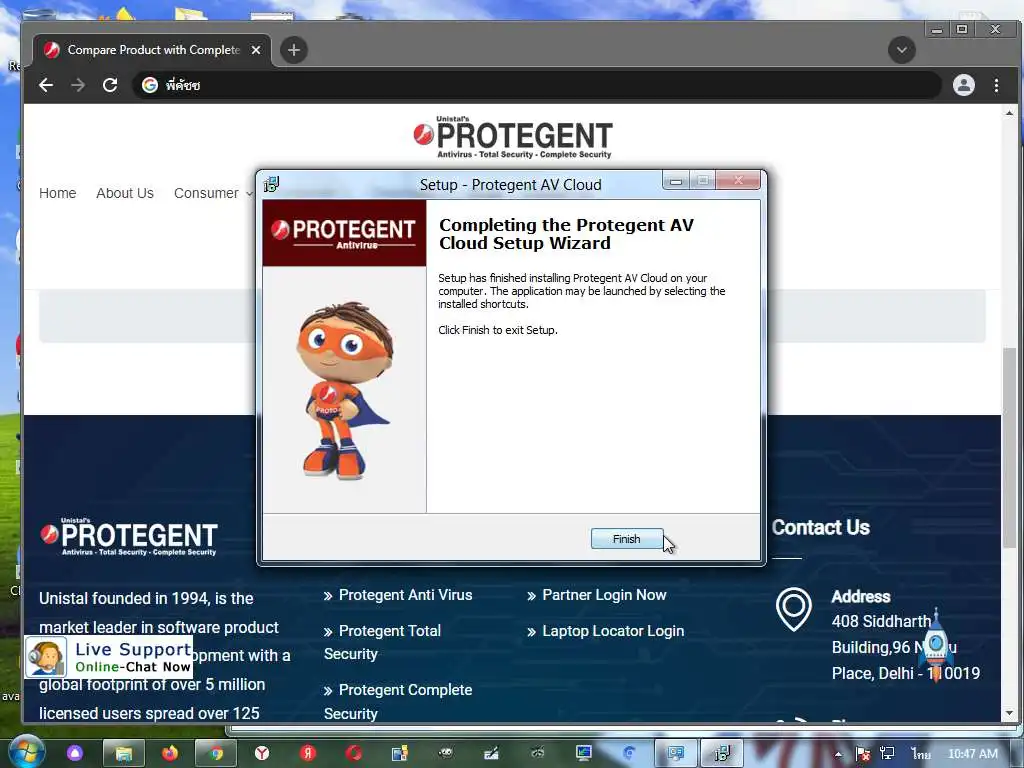This screenshot has height=768, width=1024.
Task: Click the rocket scroll-to-top icon
Action: 935,645
